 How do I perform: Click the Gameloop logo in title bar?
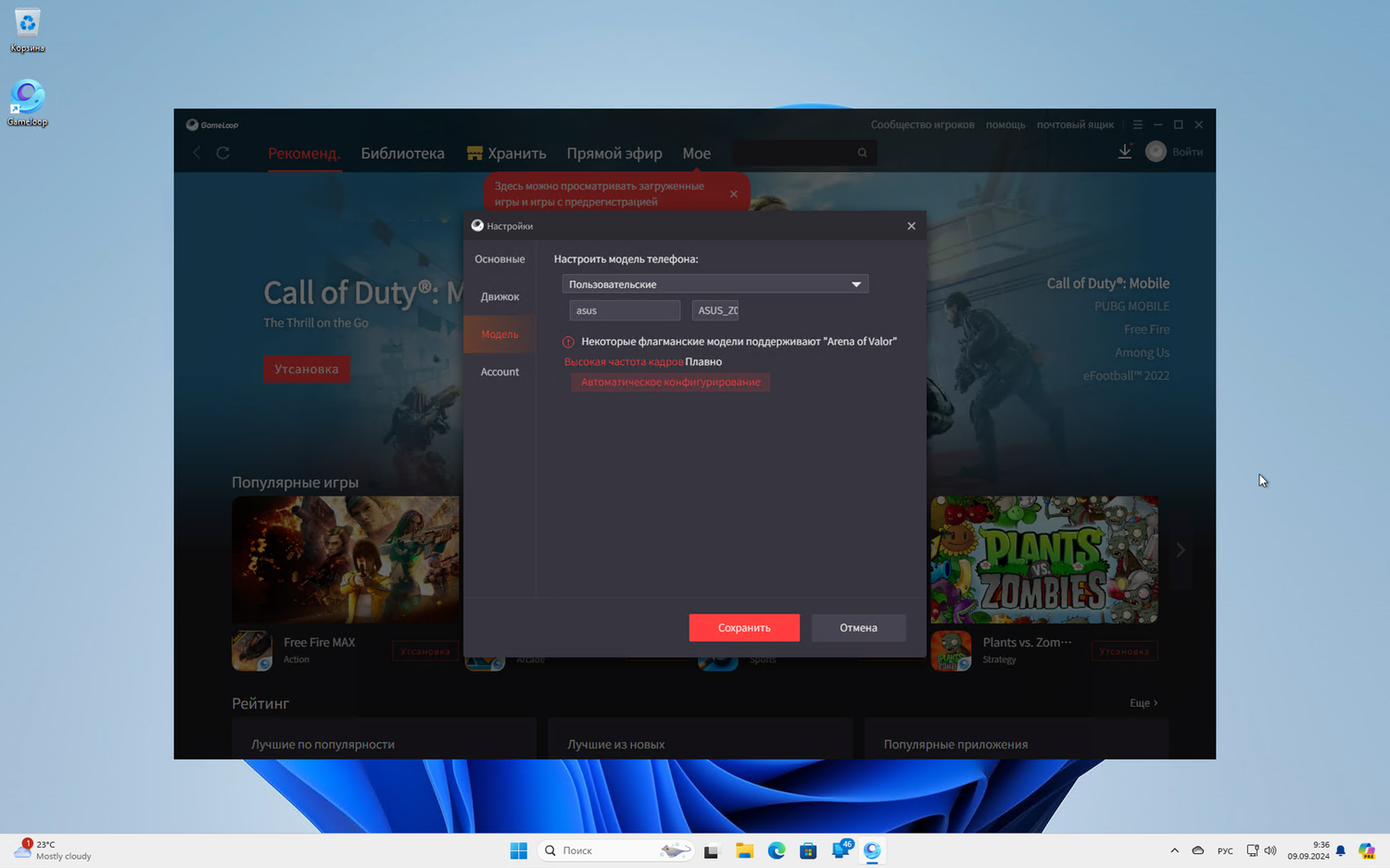[x=212, y=125]
